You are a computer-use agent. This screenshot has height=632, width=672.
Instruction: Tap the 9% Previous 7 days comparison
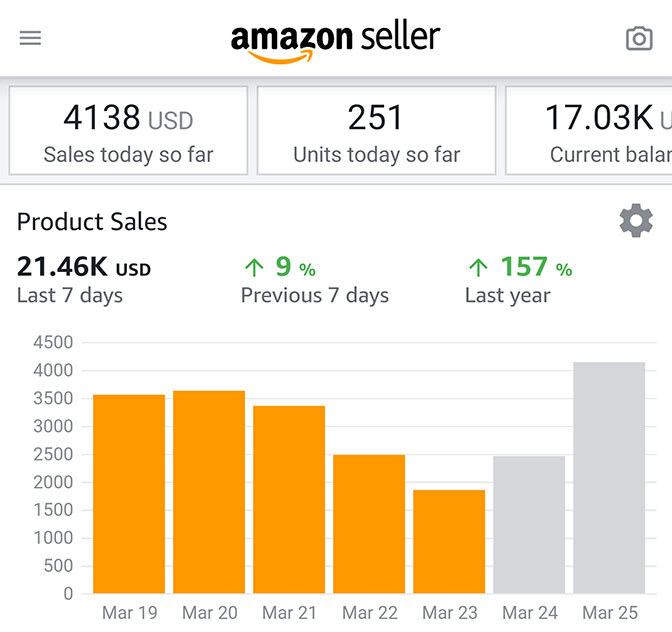(314, 280)
